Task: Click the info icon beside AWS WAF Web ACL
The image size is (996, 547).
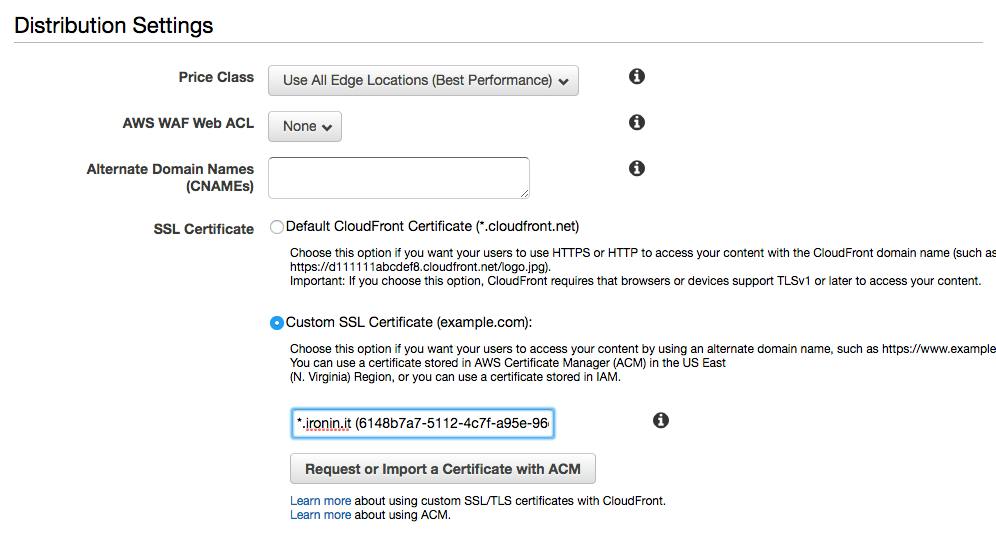Action: [x=636, y=122]
